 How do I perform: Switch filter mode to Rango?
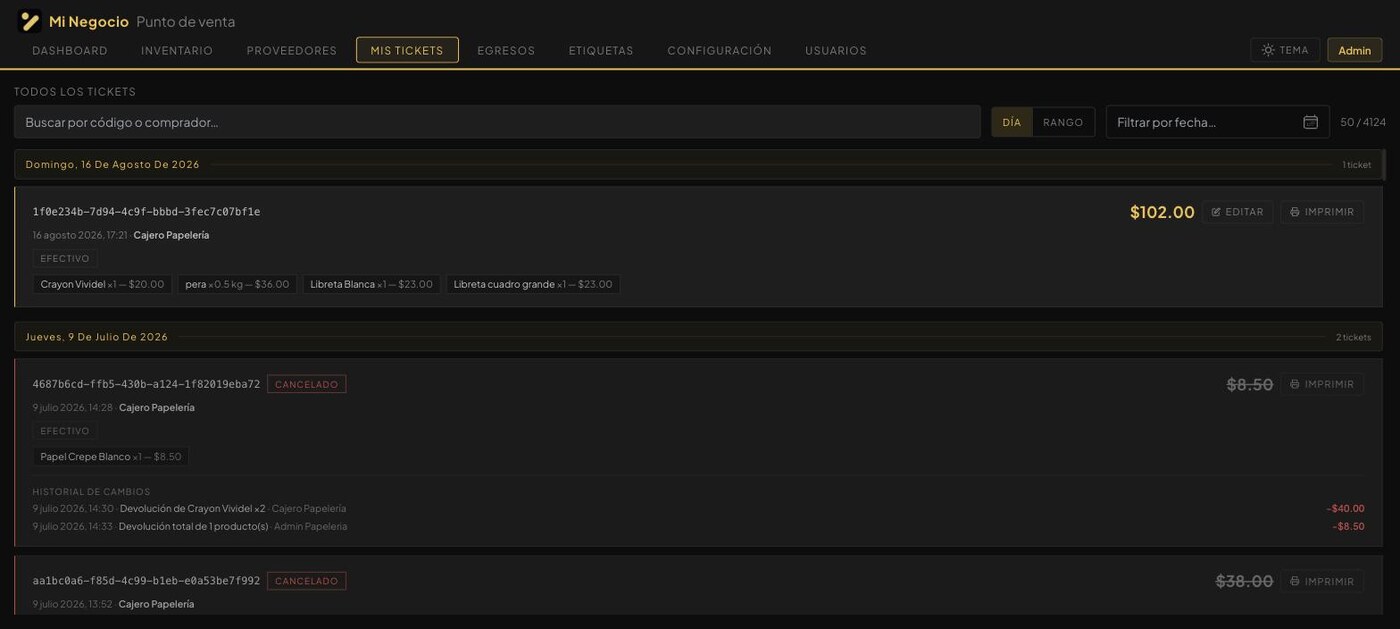[x=1063, y=122]
